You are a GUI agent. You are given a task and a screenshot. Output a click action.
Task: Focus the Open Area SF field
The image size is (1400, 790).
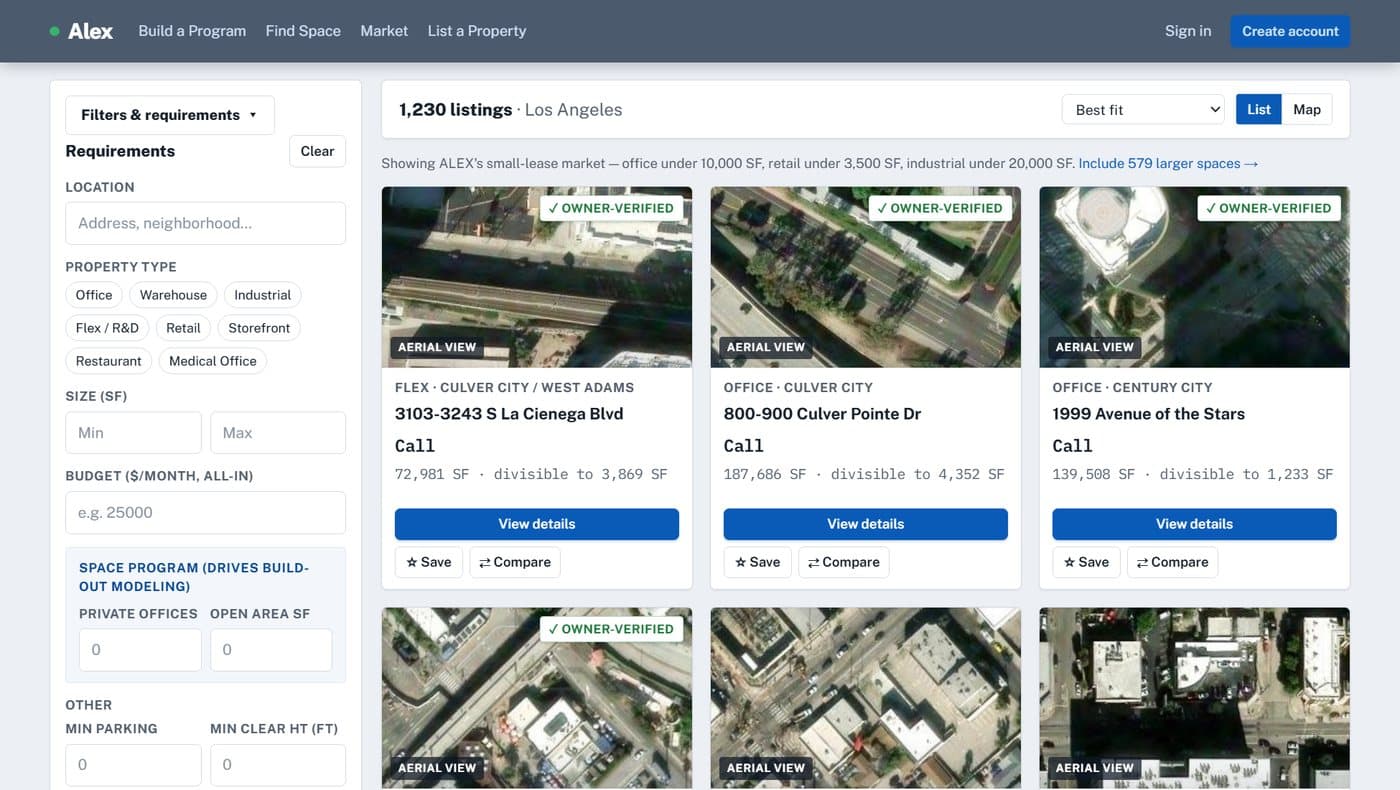tap(271, 650)
